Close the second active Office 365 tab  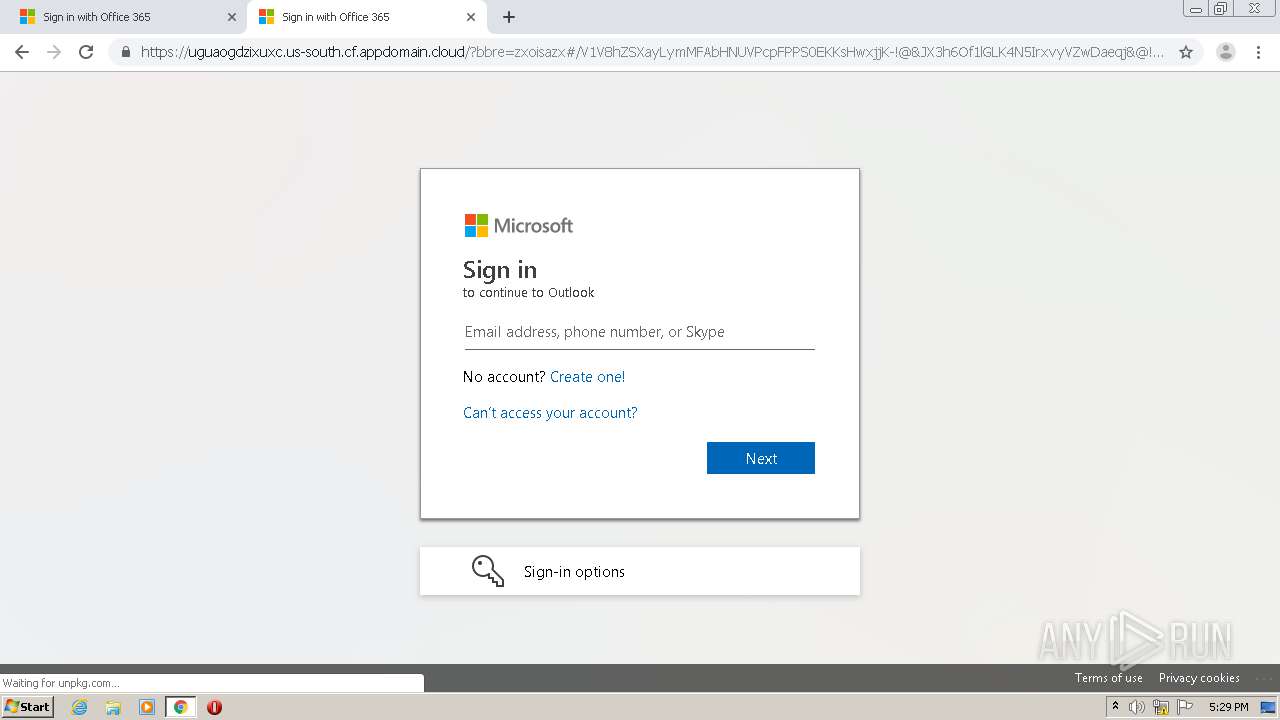coord(471,17)
